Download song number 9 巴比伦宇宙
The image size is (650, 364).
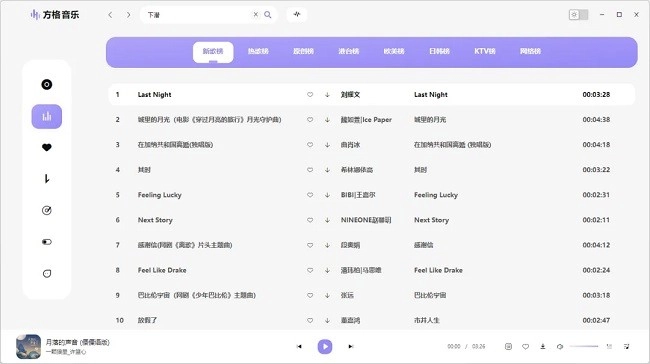(327, 296)
